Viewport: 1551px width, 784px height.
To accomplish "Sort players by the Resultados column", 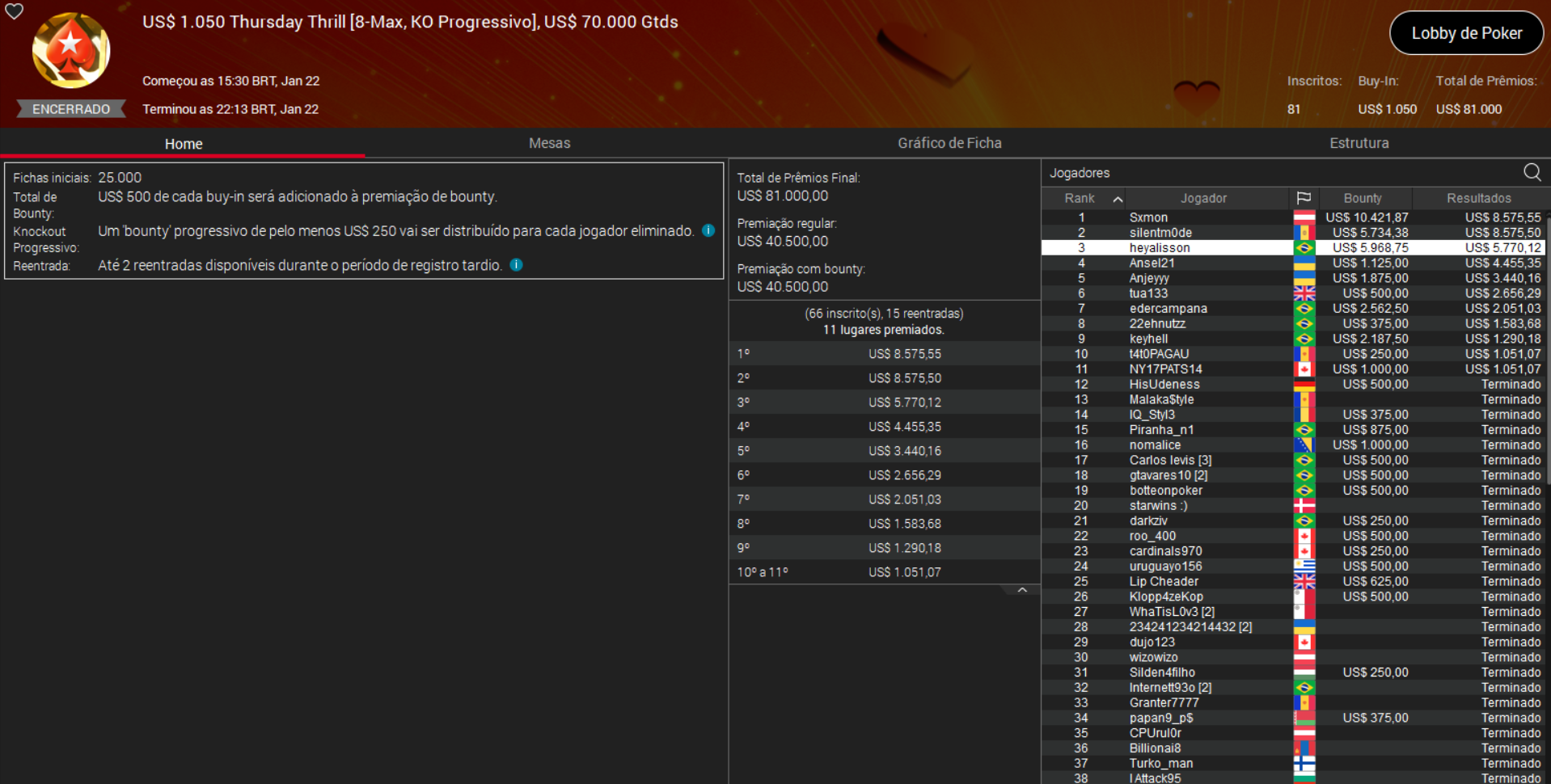I will (x=1479, y=198).
